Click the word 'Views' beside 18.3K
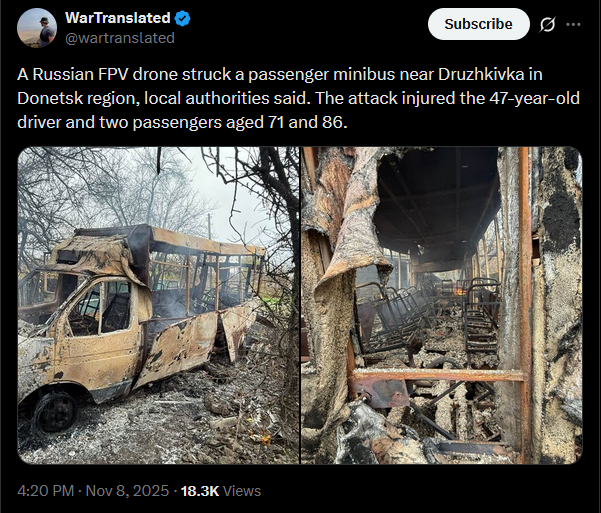 (x=242, y=491)
